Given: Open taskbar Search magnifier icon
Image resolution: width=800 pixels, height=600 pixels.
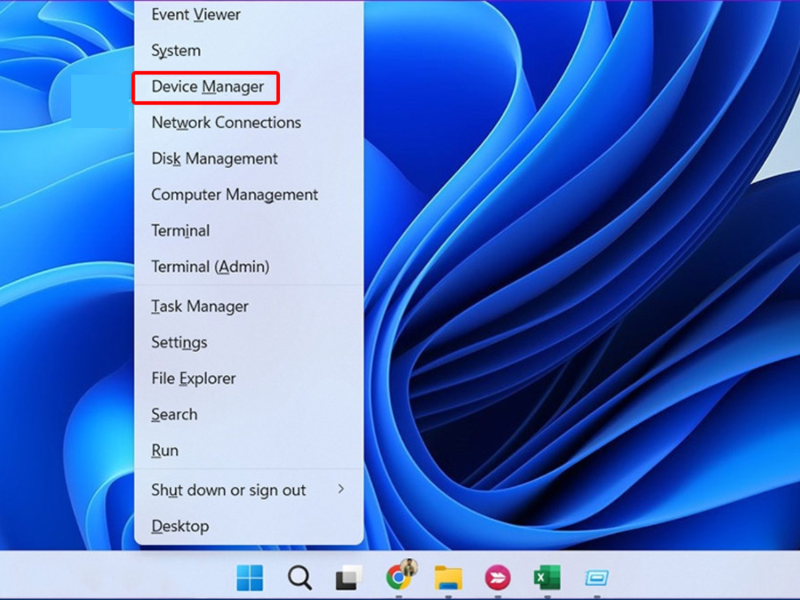Looking at the screenshot, I should point(299,577).
